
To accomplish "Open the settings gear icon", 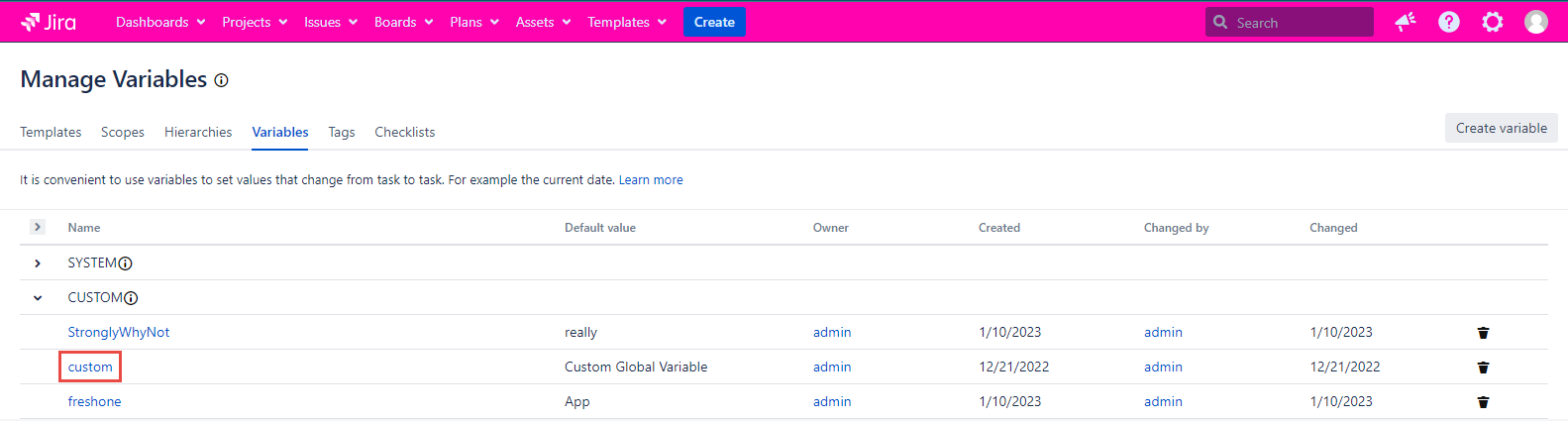I will point(1492,22).
